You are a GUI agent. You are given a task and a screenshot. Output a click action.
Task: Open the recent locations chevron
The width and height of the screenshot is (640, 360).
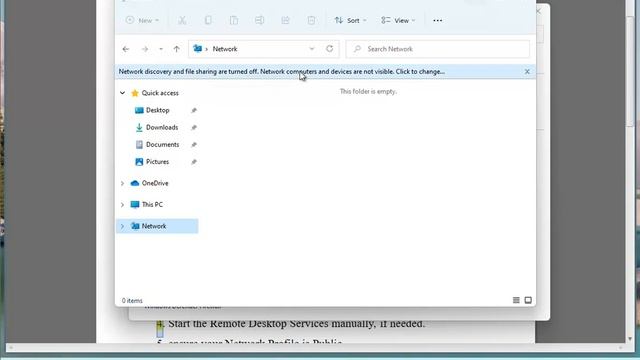pyautogui.click(x=161, y=49)
